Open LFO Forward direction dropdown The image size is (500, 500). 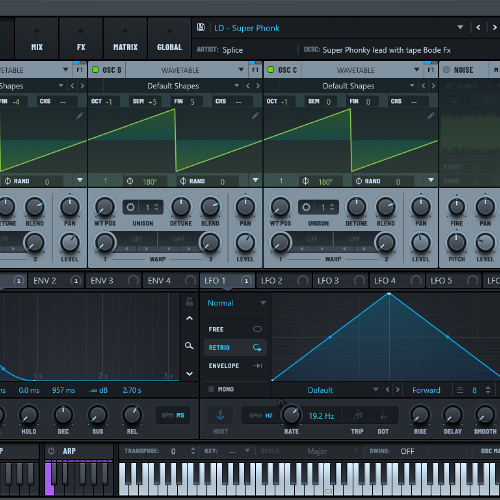(426, 390)
